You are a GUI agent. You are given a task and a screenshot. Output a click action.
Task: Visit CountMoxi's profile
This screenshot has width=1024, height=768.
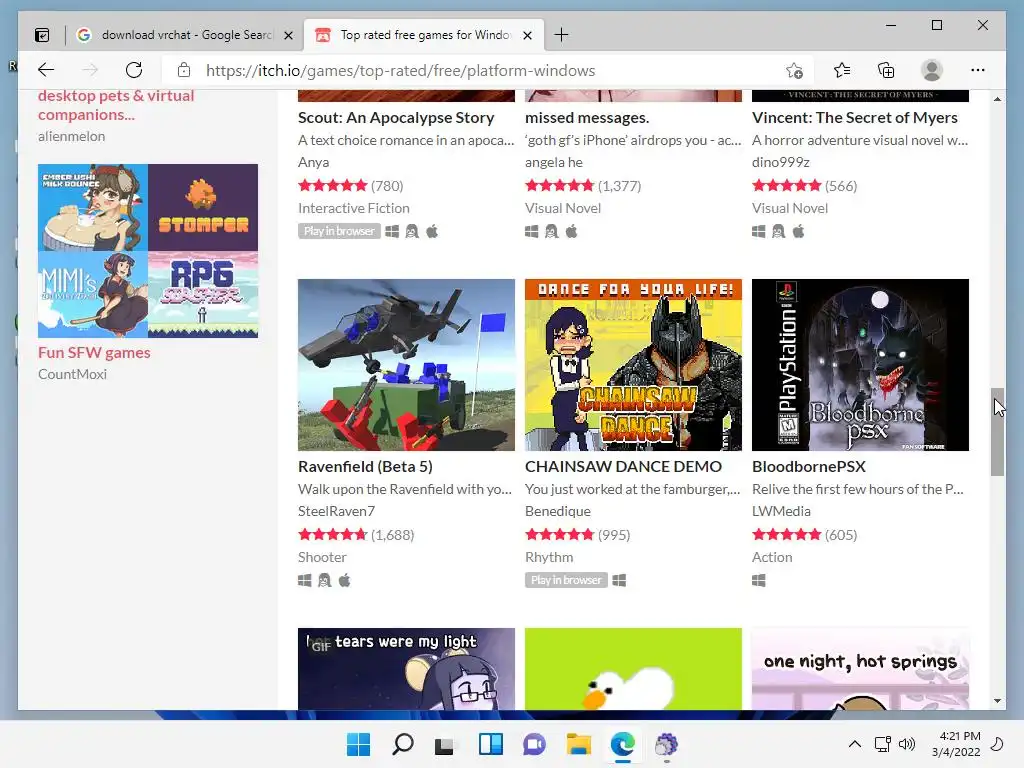coord(72,374)
